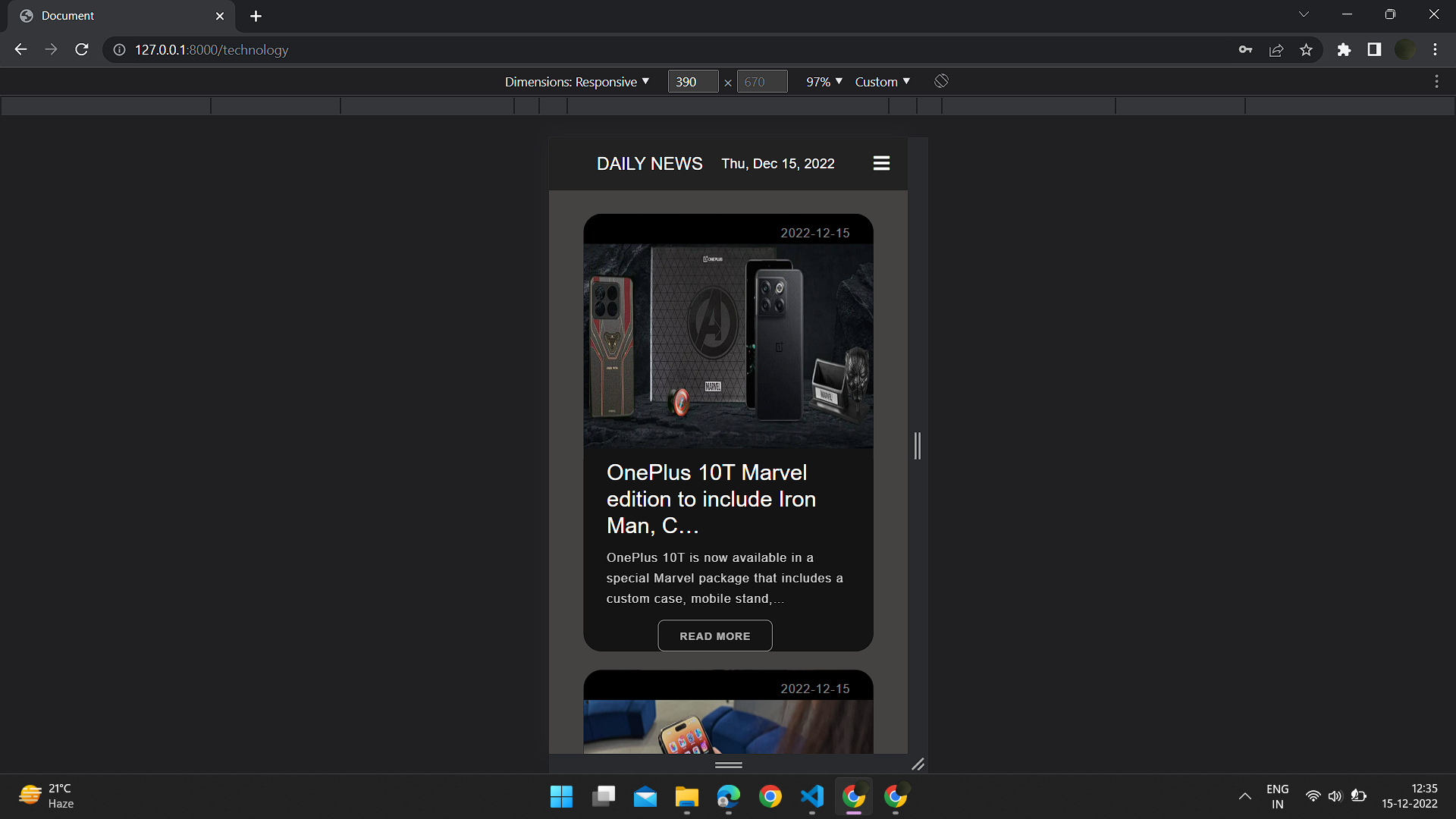Image resolution: width=1456 pixels, height=819 pixels.
Task: Select the Document browser tab
Action: click(114, 15)
